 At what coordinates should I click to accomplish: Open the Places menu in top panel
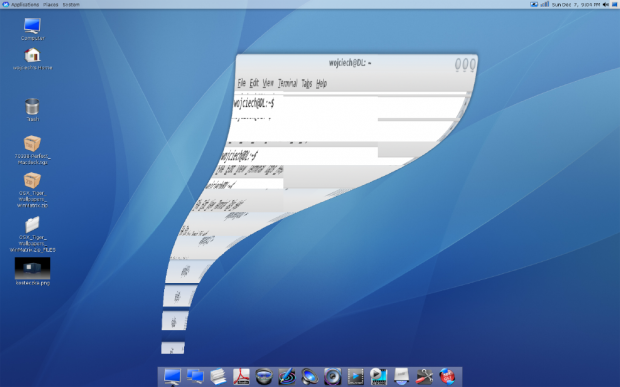click(51, 5)
